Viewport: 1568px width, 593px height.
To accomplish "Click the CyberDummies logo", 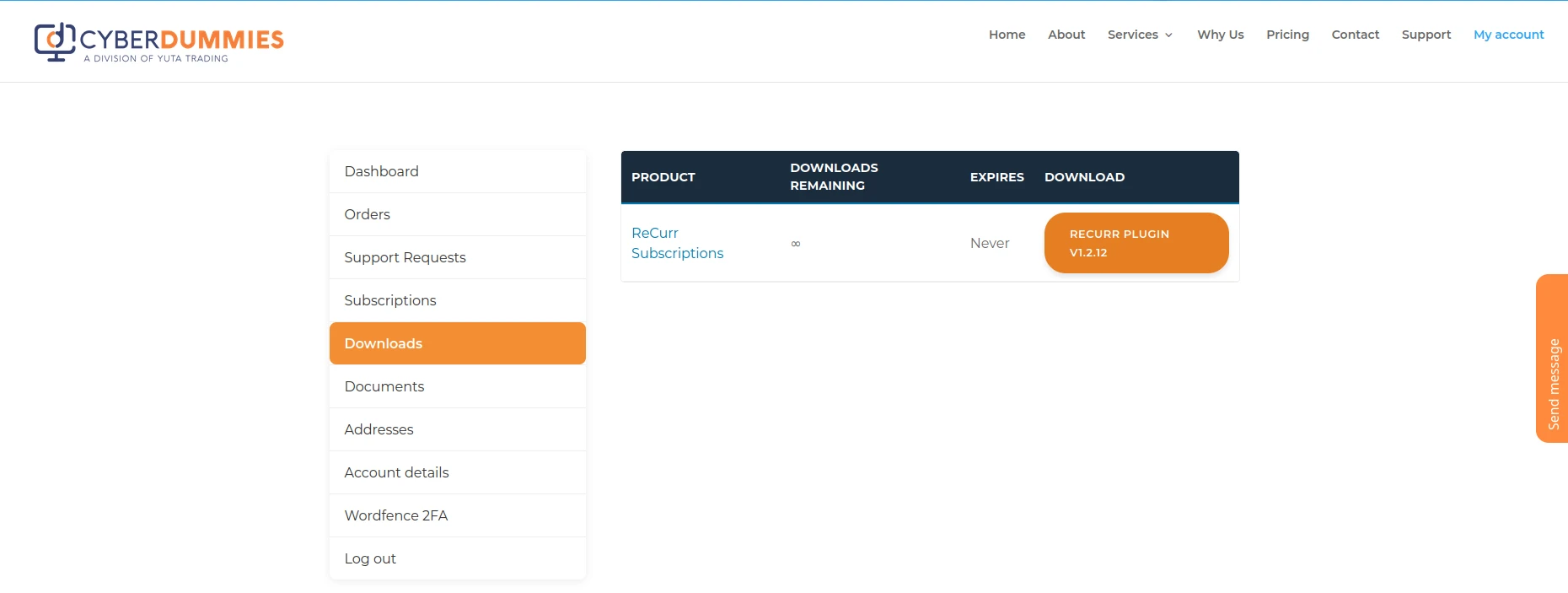I will tap(159, 42).
